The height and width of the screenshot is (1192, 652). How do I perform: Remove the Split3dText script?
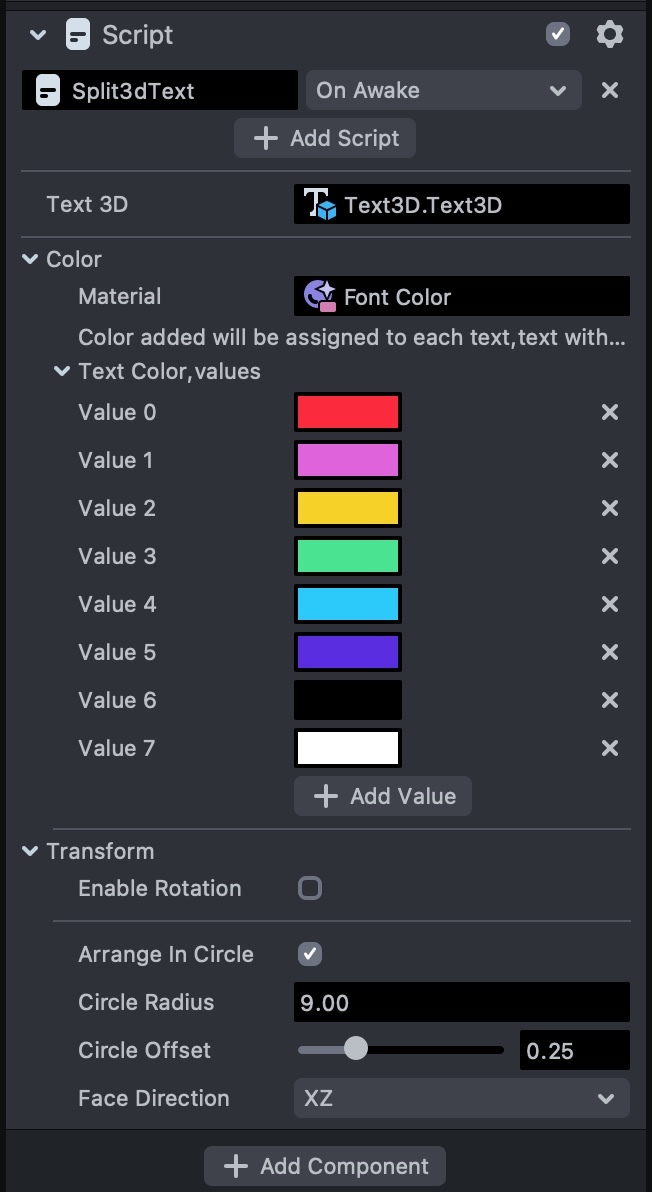(x=609, y=90)
